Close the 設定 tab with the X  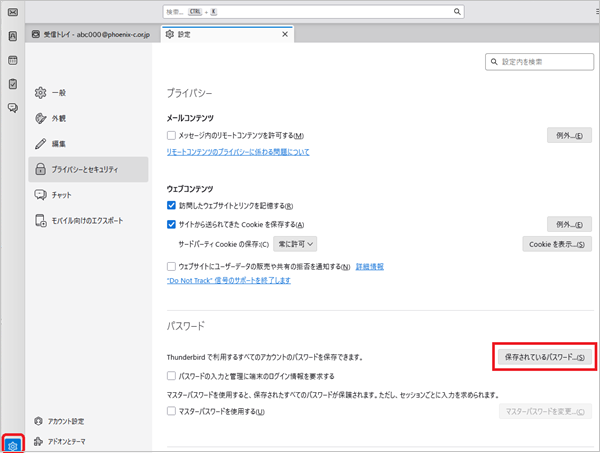285,34
